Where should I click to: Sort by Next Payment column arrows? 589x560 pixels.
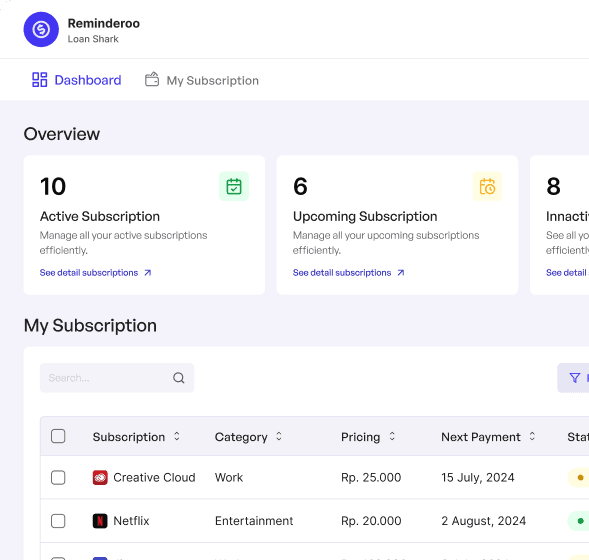point(532,436)
